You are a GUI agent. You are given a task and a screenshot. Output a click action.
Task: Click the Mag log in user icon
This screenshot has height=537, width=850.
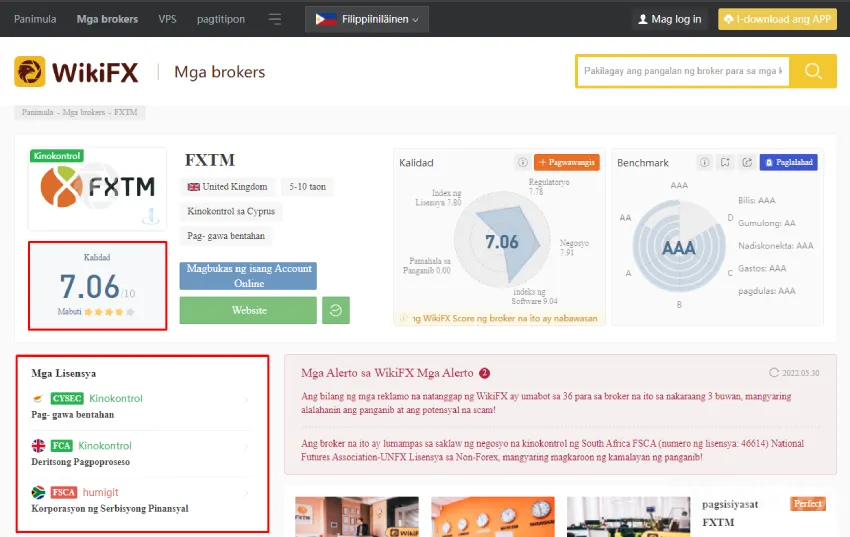643,20
